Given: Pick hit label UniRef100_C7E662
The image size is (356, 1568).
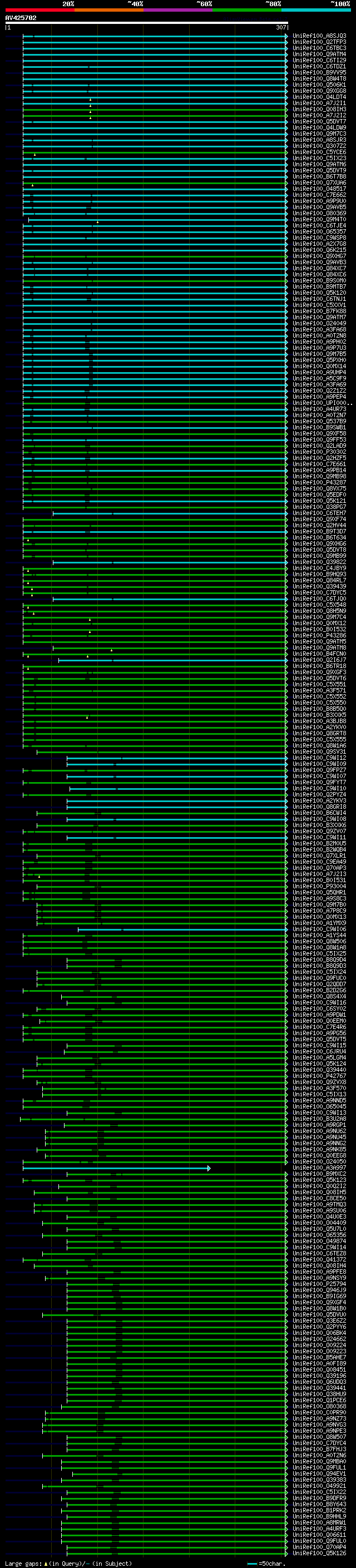Looking at the screenshot, I should coord(319,195).
